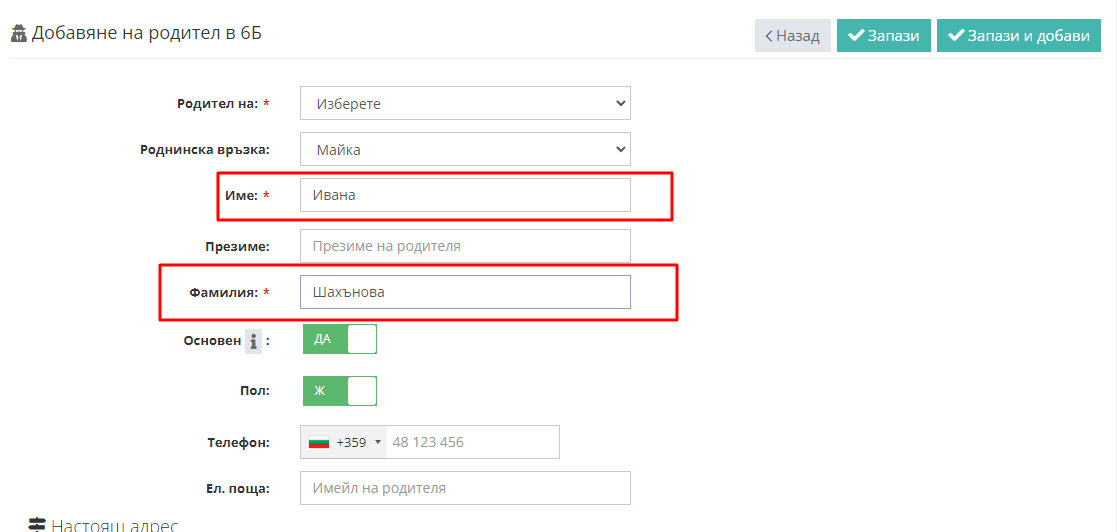
Task: Click the checkmark icon on Запази button
Action: (856, 36)
